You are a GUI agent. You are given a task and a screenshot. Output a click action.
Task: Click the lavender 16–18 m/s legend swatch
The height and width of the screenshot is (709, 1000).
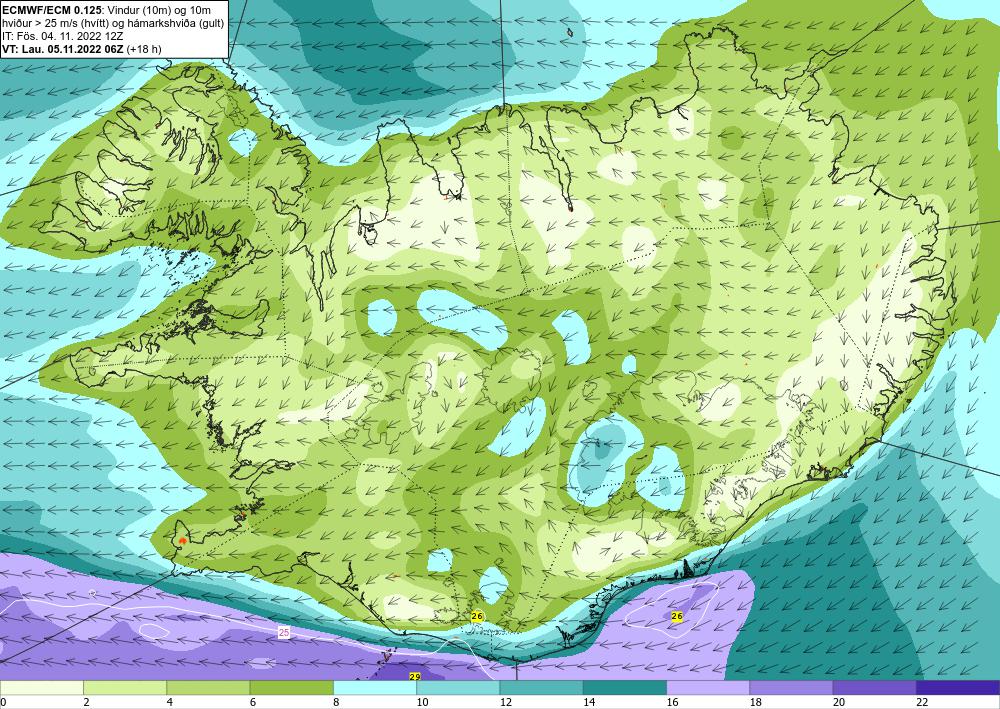click(x=709, y=688)
